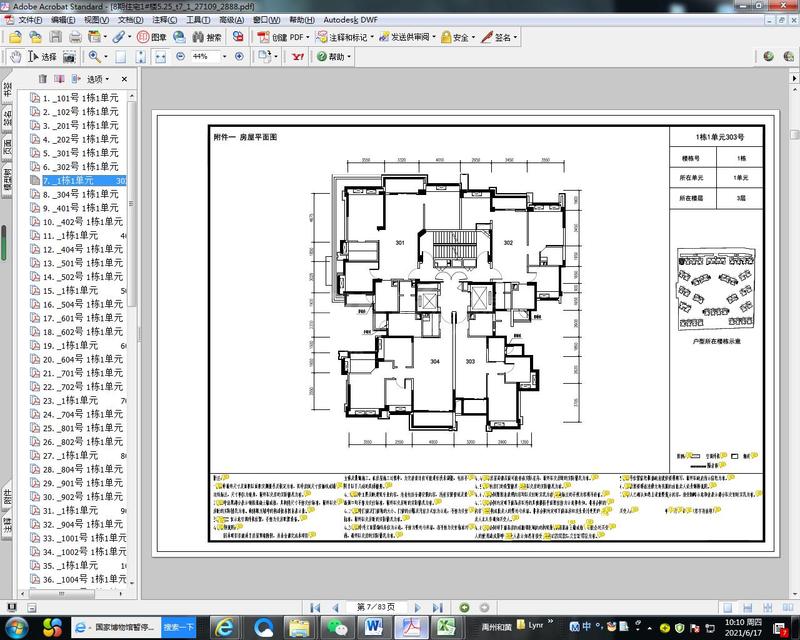Open 帮助 help toolbar dropdown

point(334,57)
